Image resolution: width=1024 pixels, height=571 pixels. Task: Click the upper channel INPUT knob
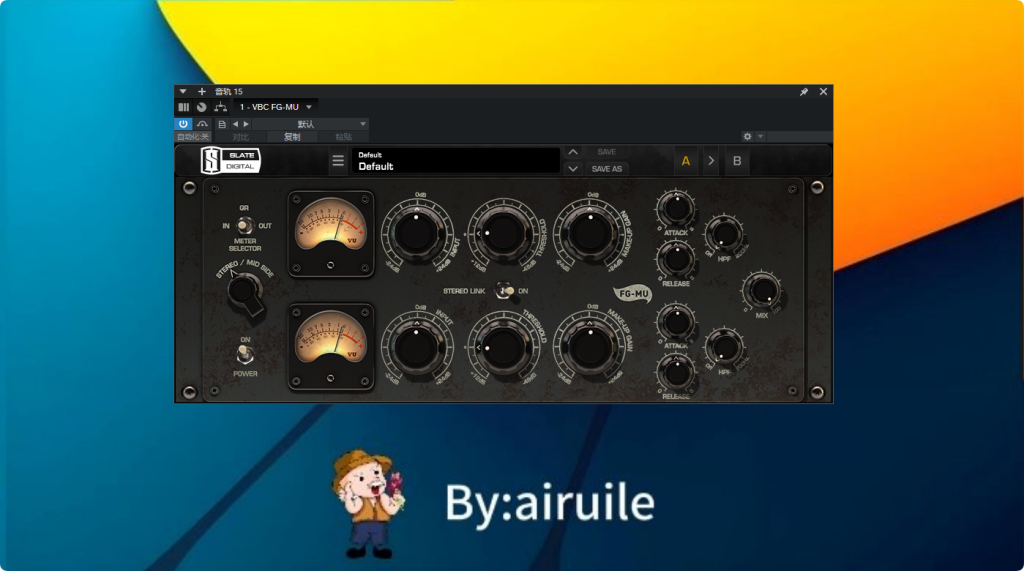pyautogui.click(x=416, y=233)
